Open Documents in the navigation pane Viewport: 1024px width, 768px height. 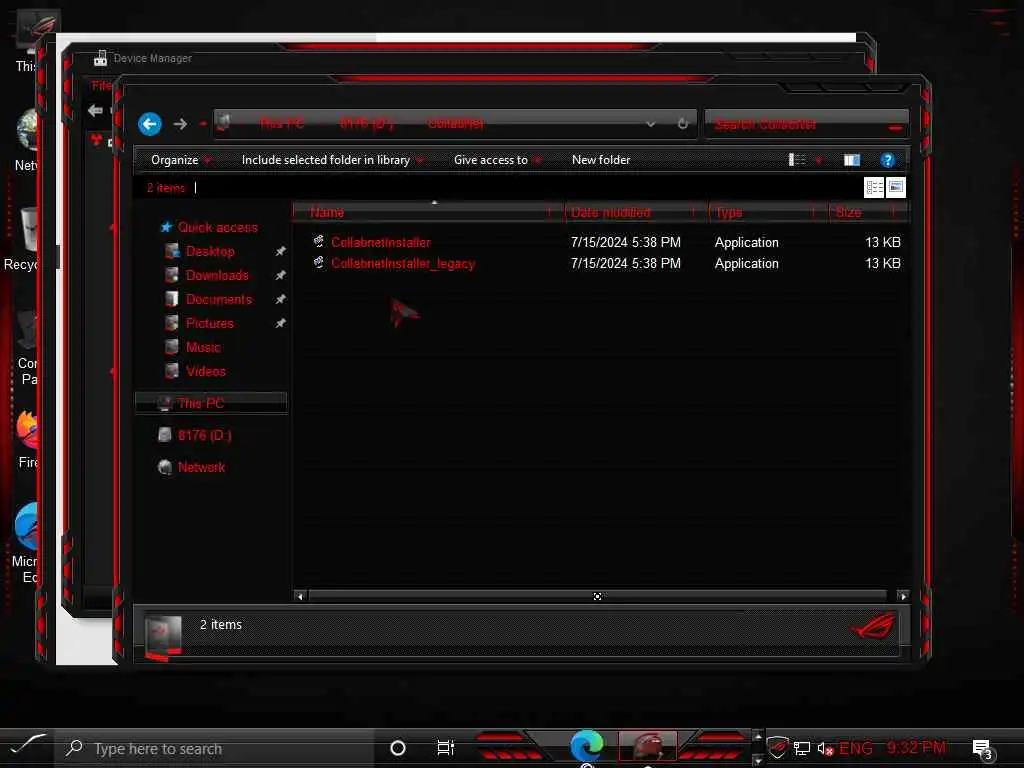tap(219, 299)
